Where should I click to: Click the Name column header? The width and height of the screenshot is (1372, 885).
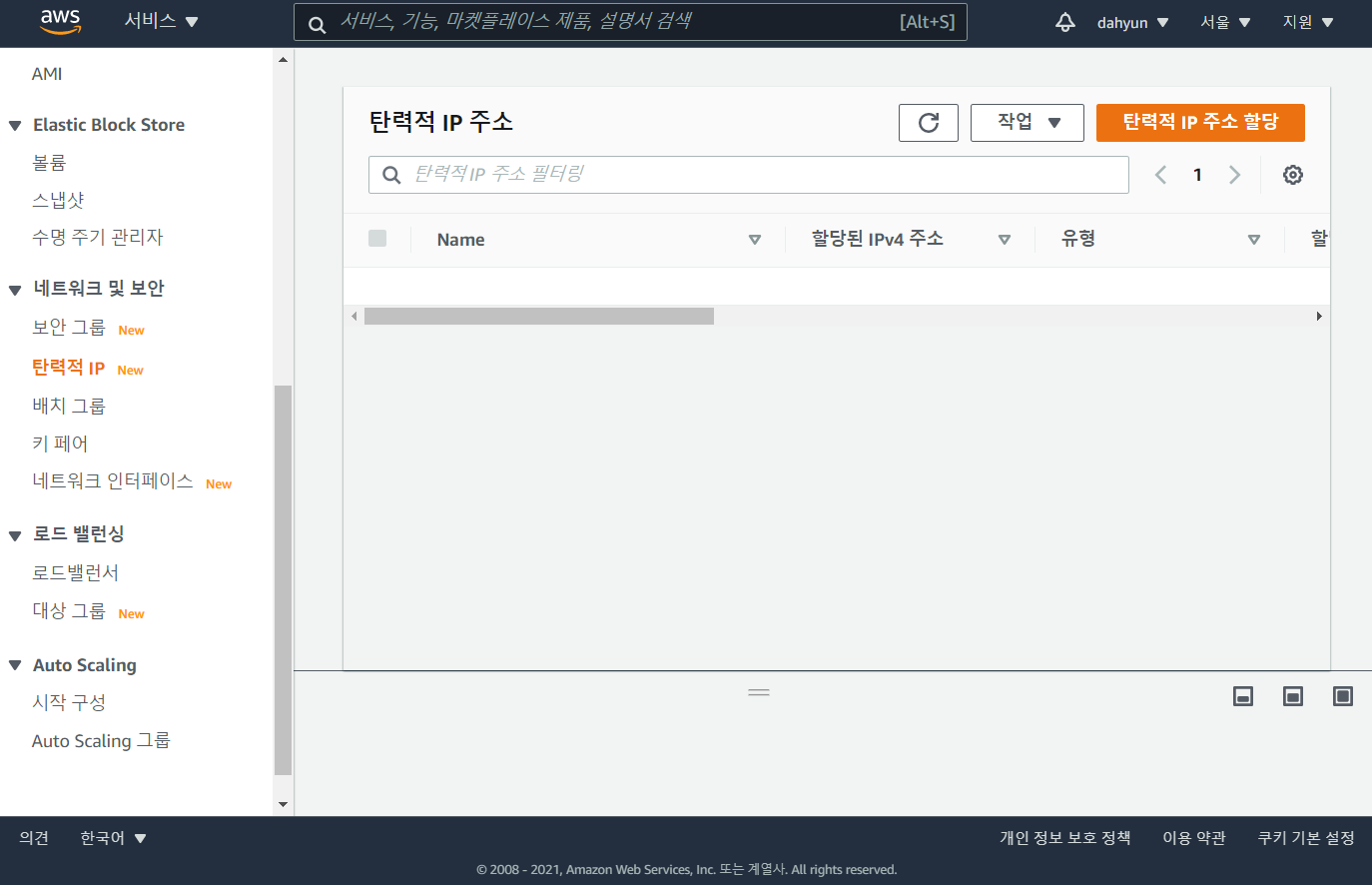[x=460, y=240]
